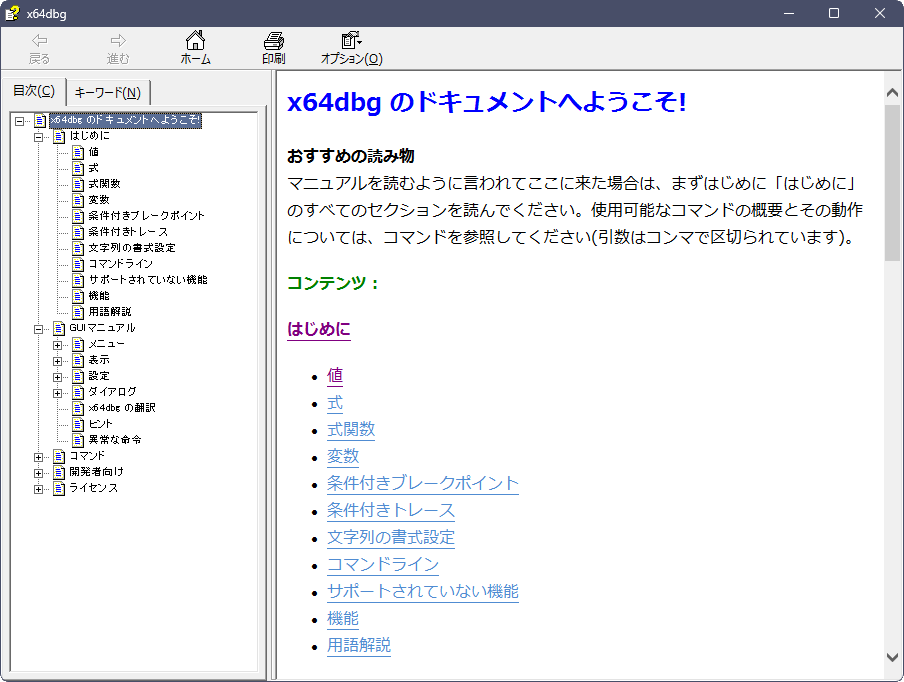
Task: Select the x64dbg のドキュメントへようこそ! root item
Action: [125, 120]
